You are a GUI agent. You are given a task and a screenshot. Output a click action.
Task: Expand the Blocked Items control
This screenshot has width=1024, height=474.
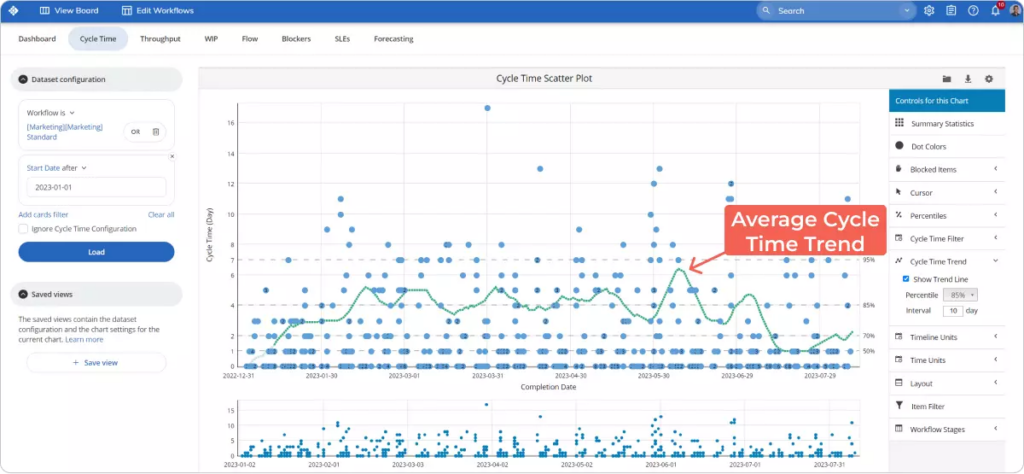[947, 170]
